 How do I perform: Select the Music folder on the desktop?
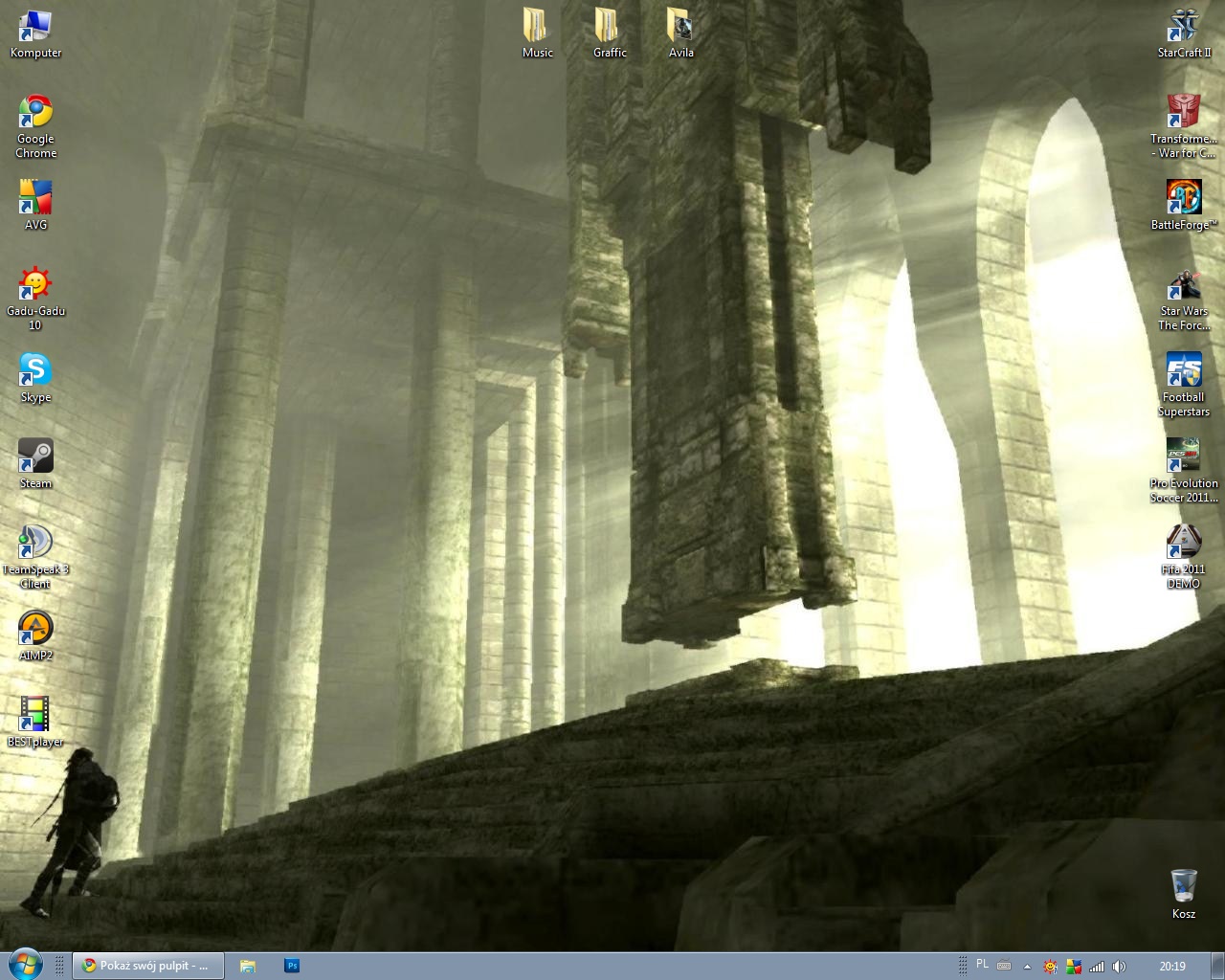coord(537,33)
